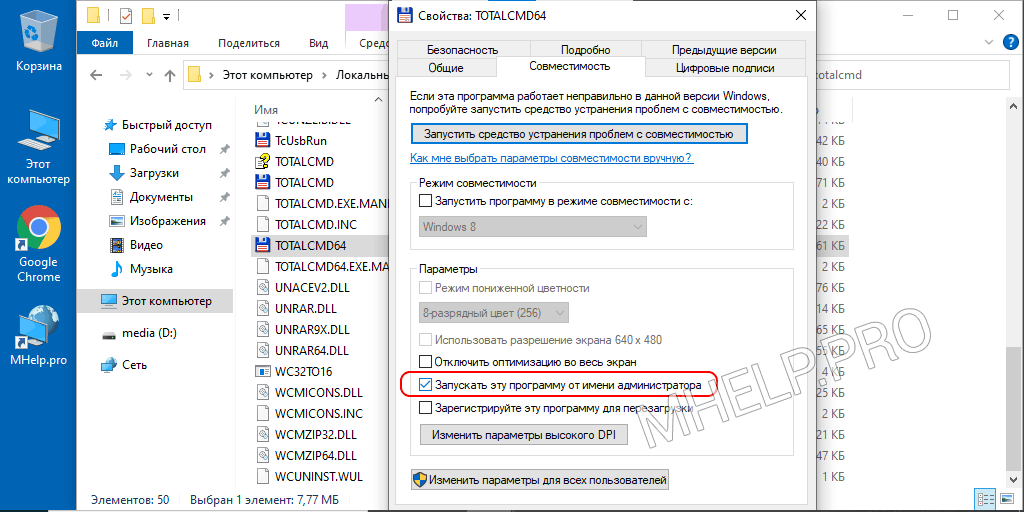Open the Recycle Bin desktop icon
This screenshot has width=1024, height=512.
pyautogui.click(x=40, y=40)
